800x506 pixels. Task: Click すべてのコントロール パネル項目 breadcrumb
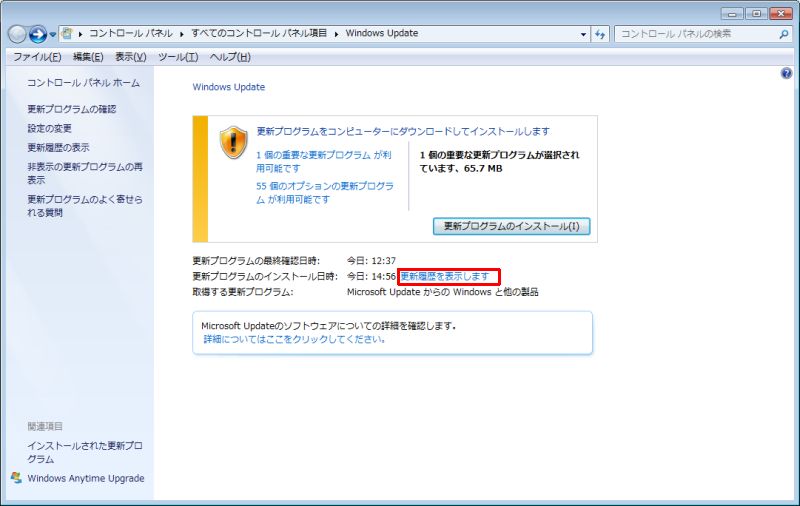259,34
